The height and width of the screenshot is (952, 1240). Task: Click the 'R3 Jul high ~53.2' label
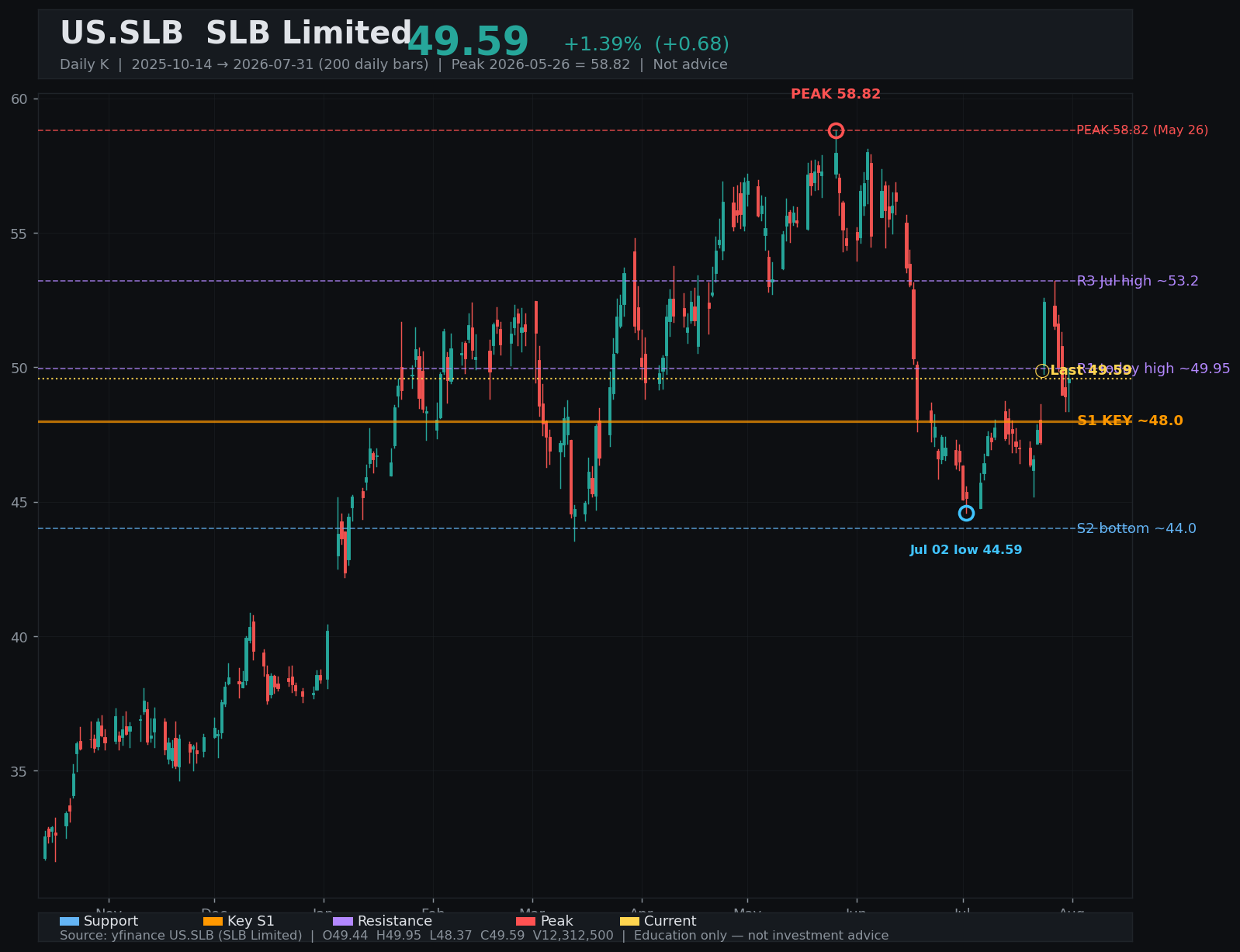[x=1138, y=281]
